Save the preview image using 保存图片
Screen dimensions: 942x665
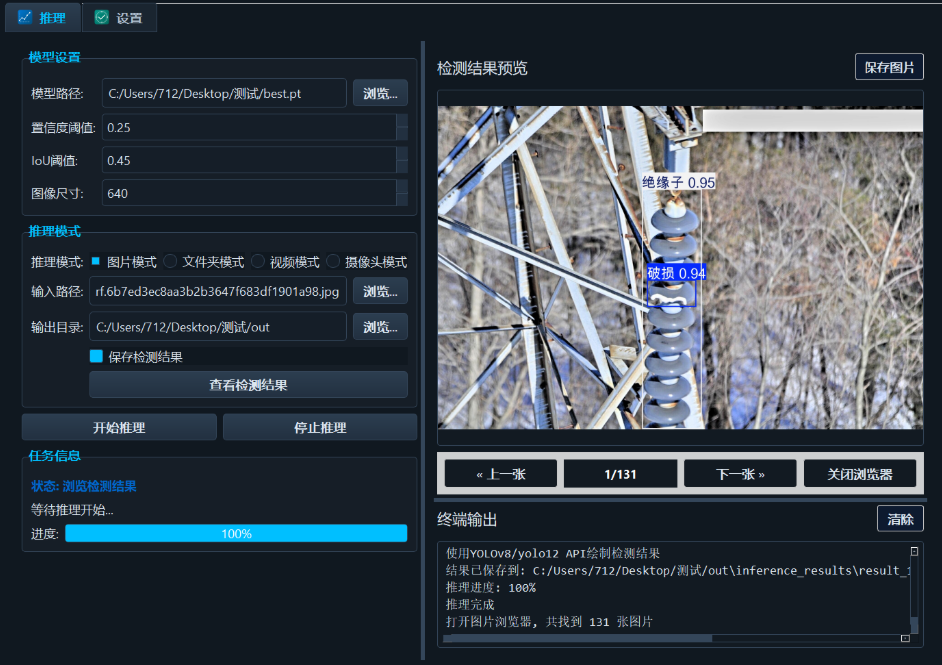point(888,66)
